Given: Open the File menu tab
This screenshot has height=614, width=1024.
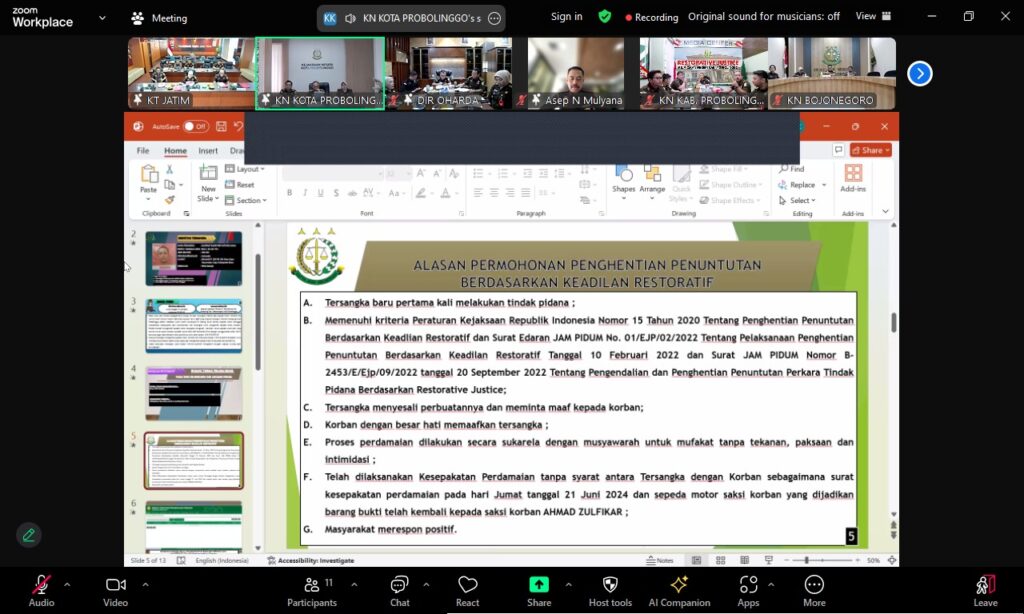Looking at the screenshot, I should click(x=143, y=151).
